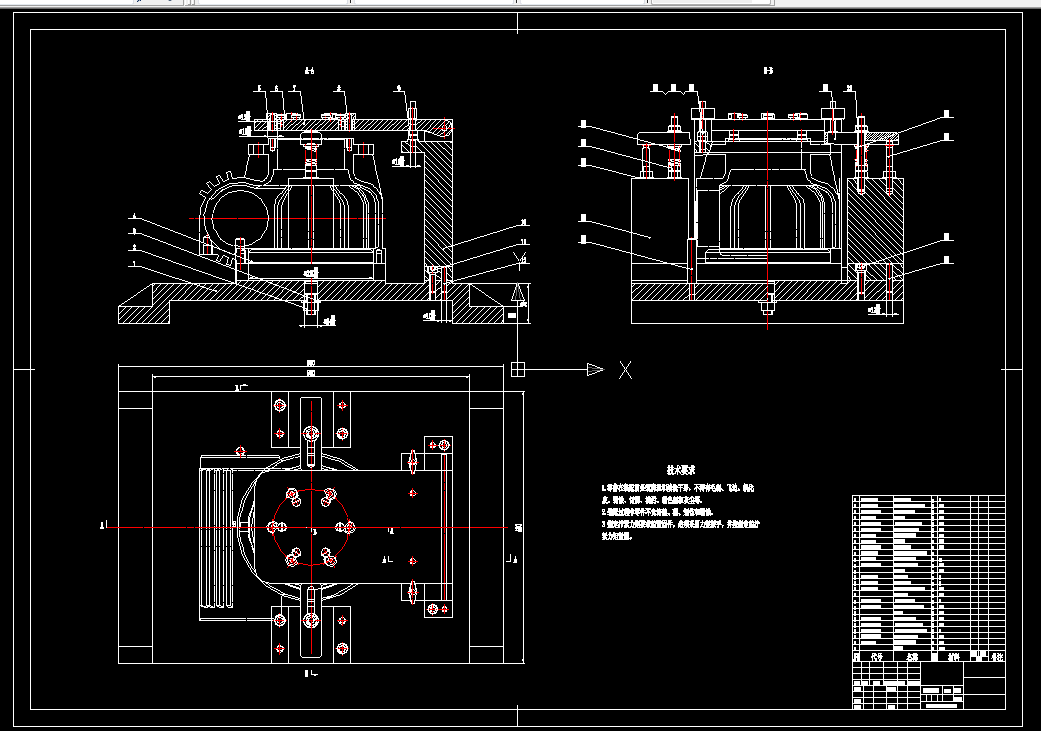Select the 代号 header cell in the parts list

pos(876,657)
